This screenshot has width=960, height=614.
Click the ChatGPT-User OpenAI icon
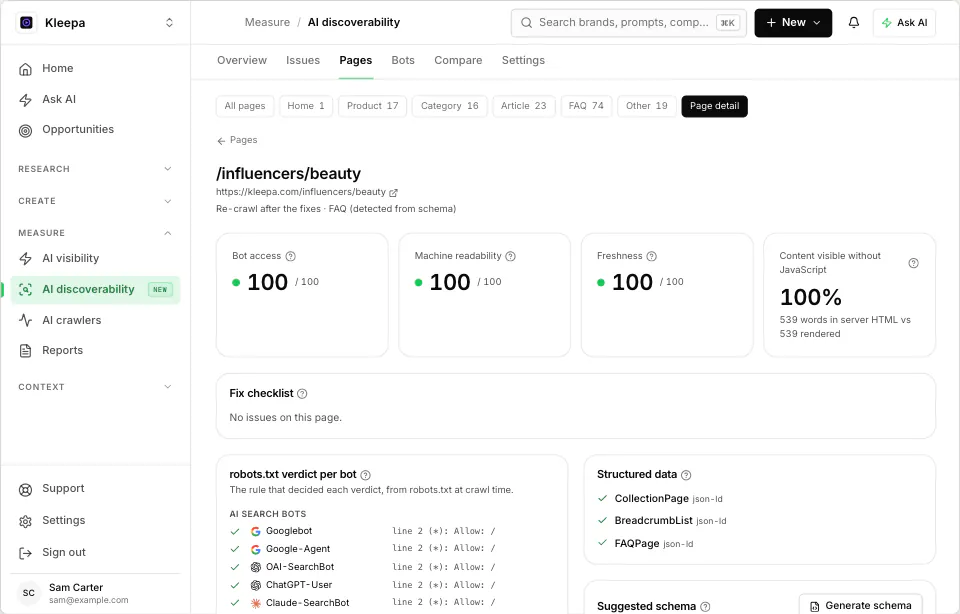coord(256,585)
